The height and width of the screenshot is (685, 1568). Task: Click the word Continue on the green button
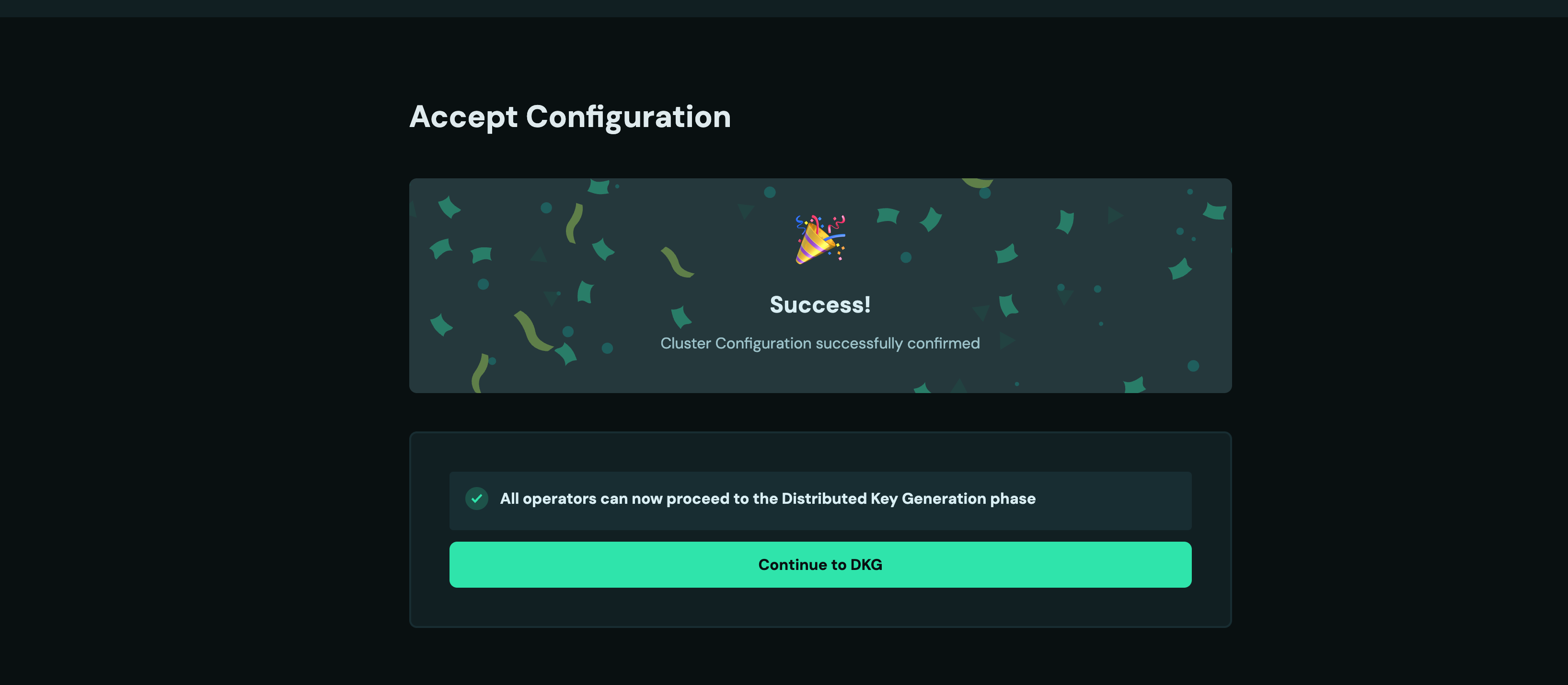point(793,564)
